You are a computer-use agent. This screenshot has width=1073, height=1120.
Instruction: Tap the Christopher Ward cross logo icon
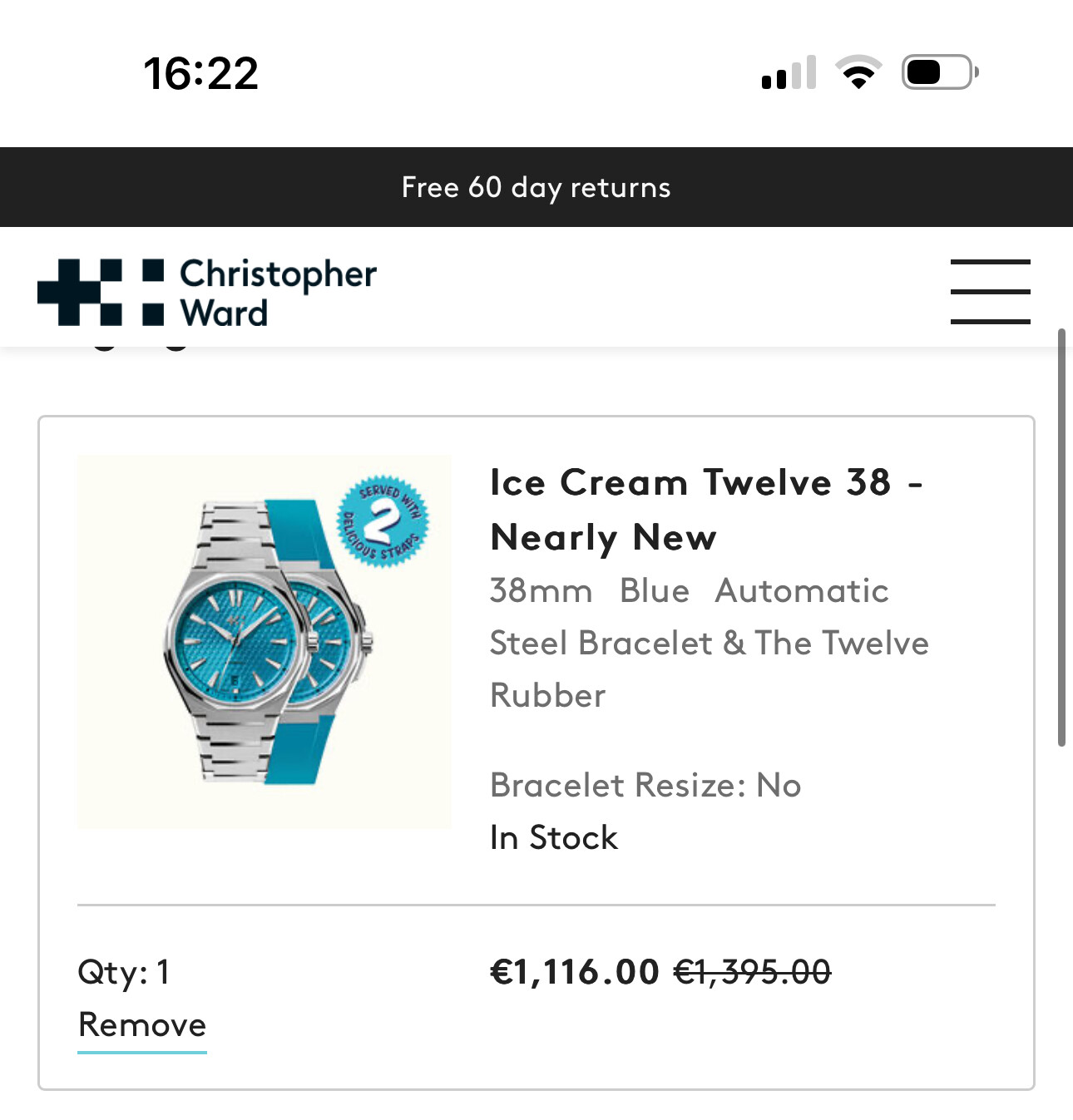101,292
